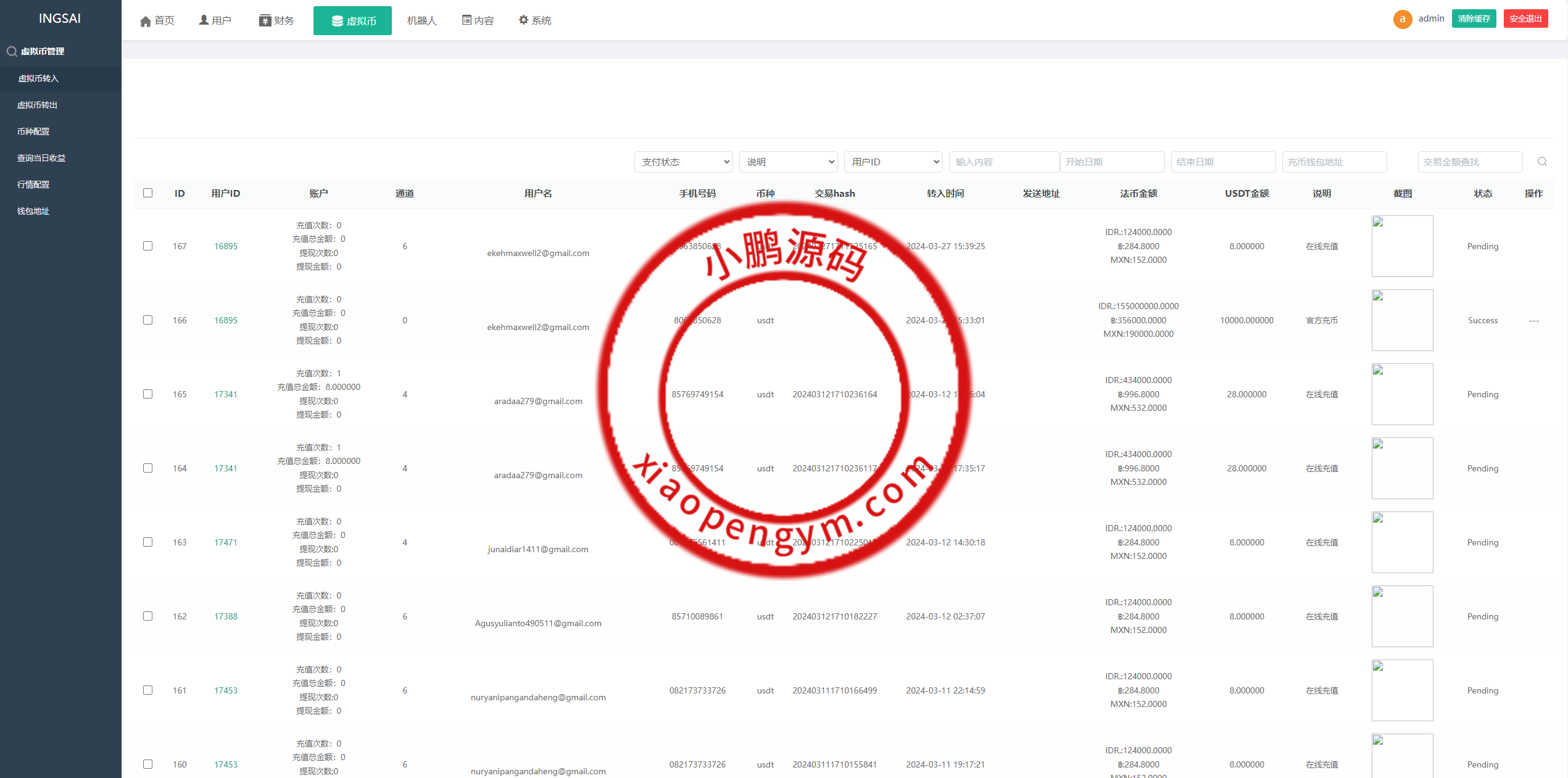Open screenshot thumbnail for row 166

pyautogui.click(x=1402, y=320)
